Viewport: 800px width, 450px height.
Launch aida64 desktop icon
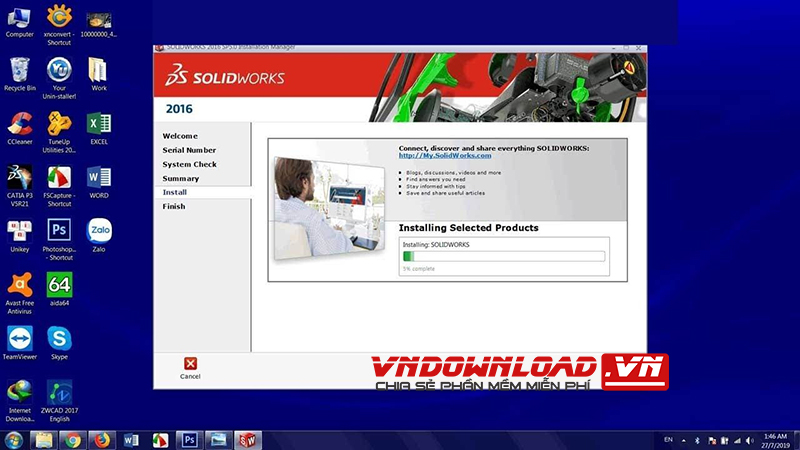pos(59,289)
